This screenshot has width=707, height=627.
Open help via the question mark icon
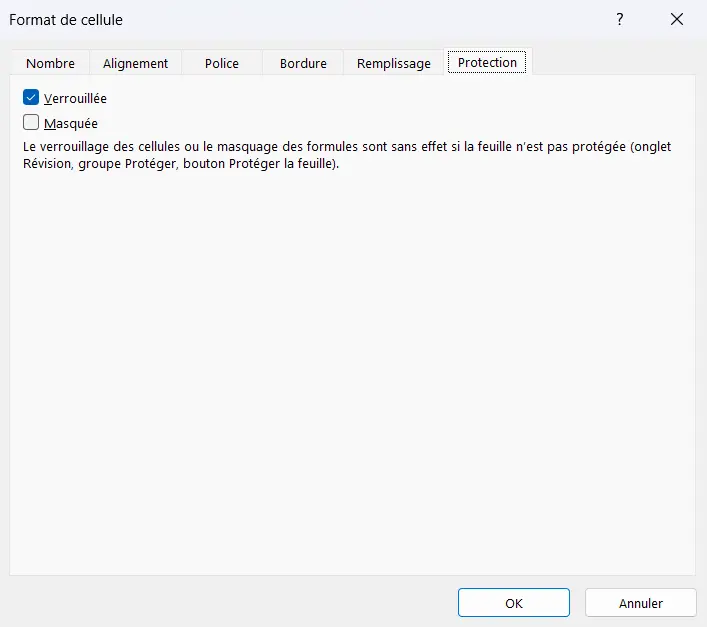(x=620, y=19)
